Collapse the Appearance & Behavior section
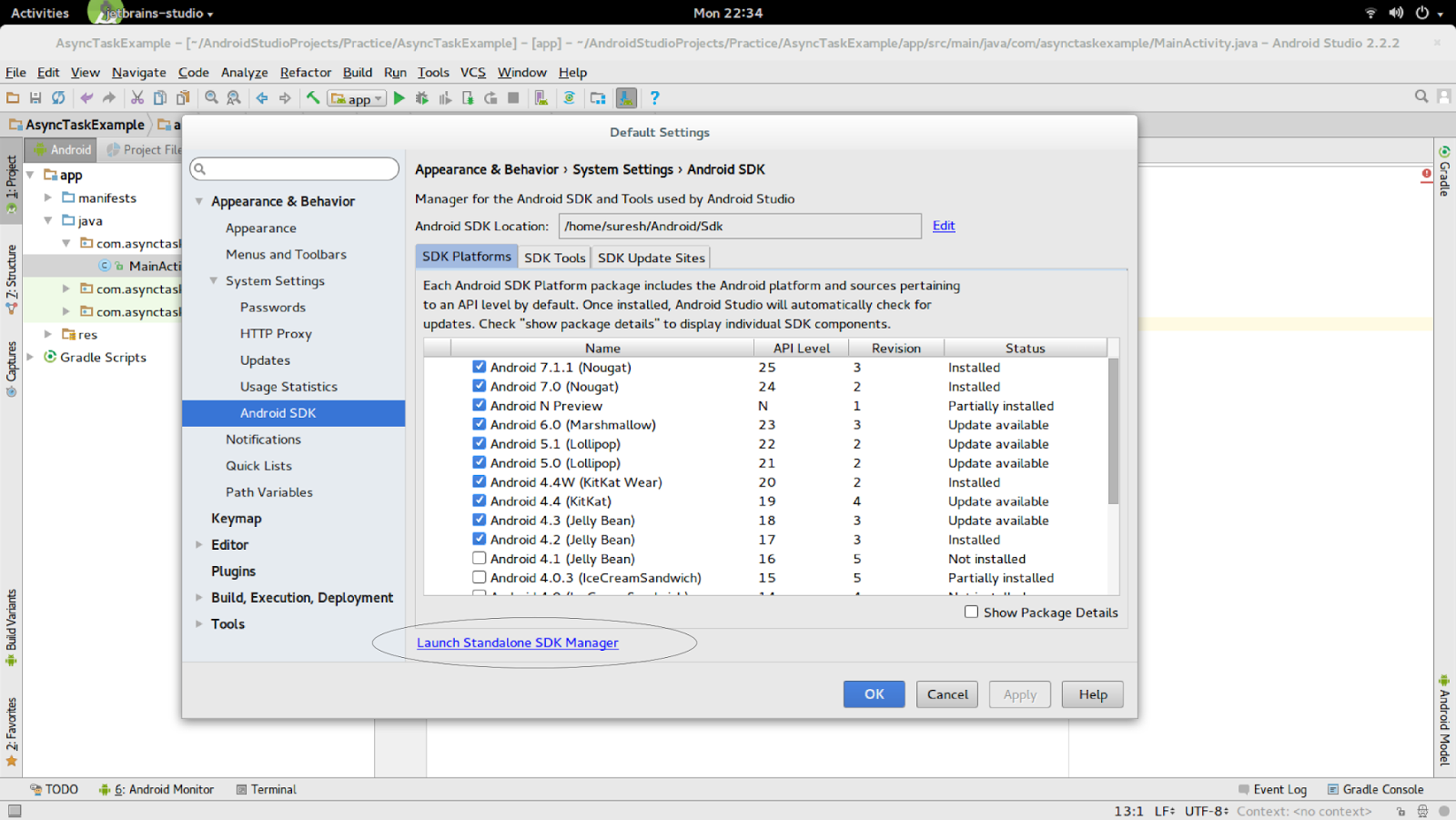The width and height of the screenshot is (1456, 820). pos(199,200)
